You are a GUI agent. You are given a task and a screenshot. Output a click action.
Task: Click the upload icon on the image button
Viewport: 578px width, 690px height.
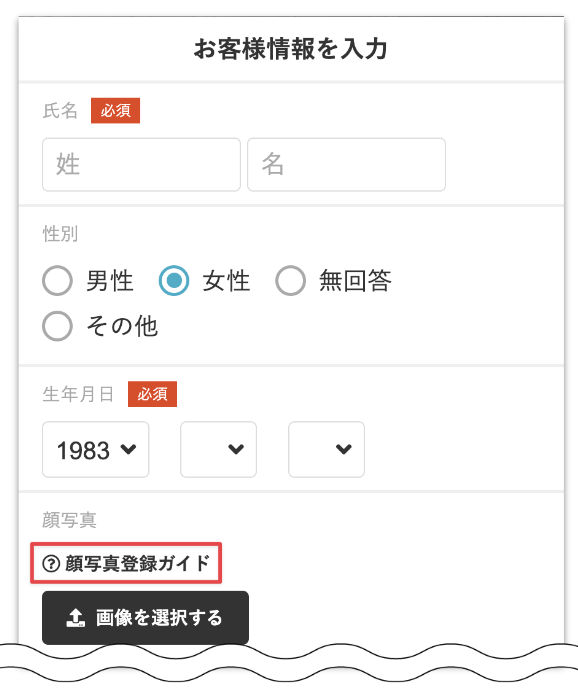(x=75, y=617)
